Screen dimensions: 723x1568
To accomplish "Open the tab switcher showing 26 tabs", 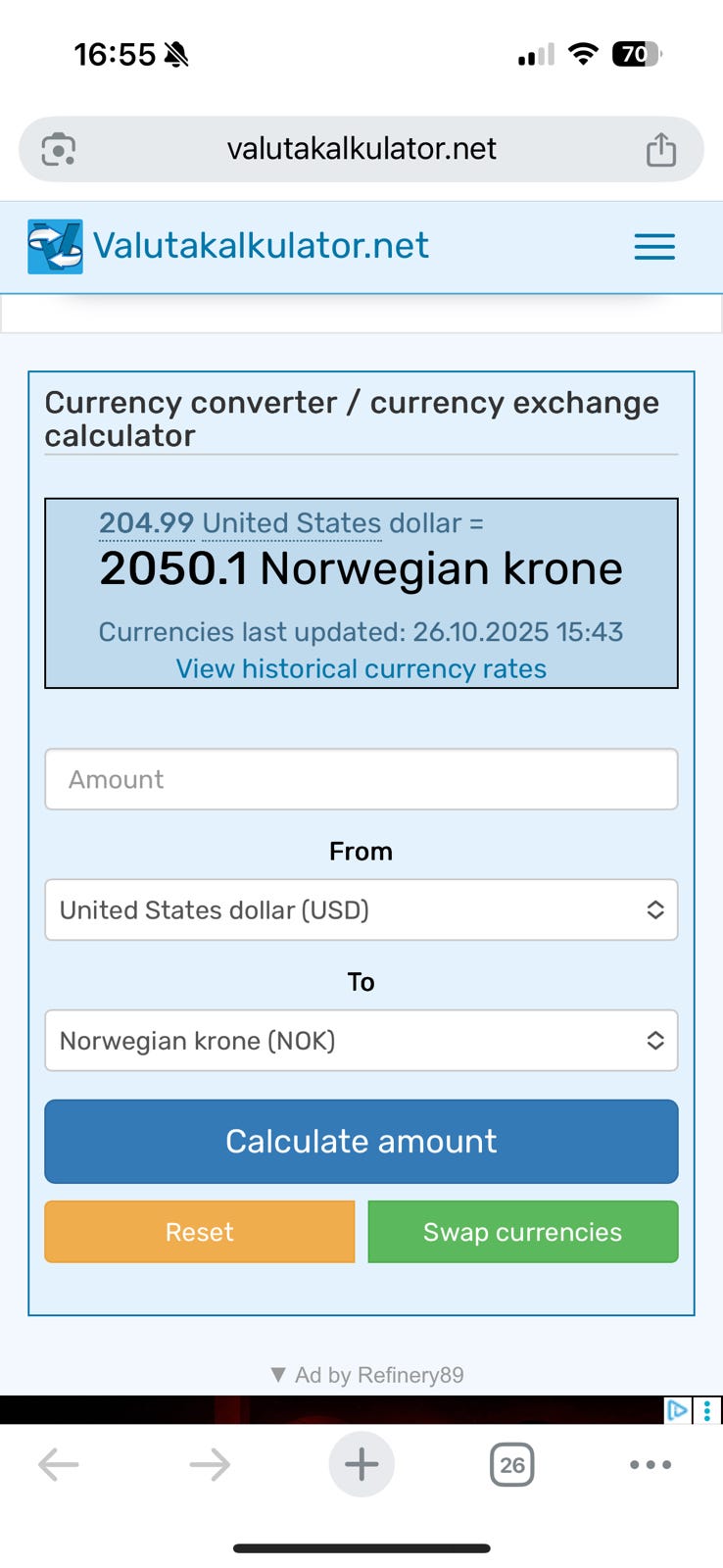I will pos(511,1464).
